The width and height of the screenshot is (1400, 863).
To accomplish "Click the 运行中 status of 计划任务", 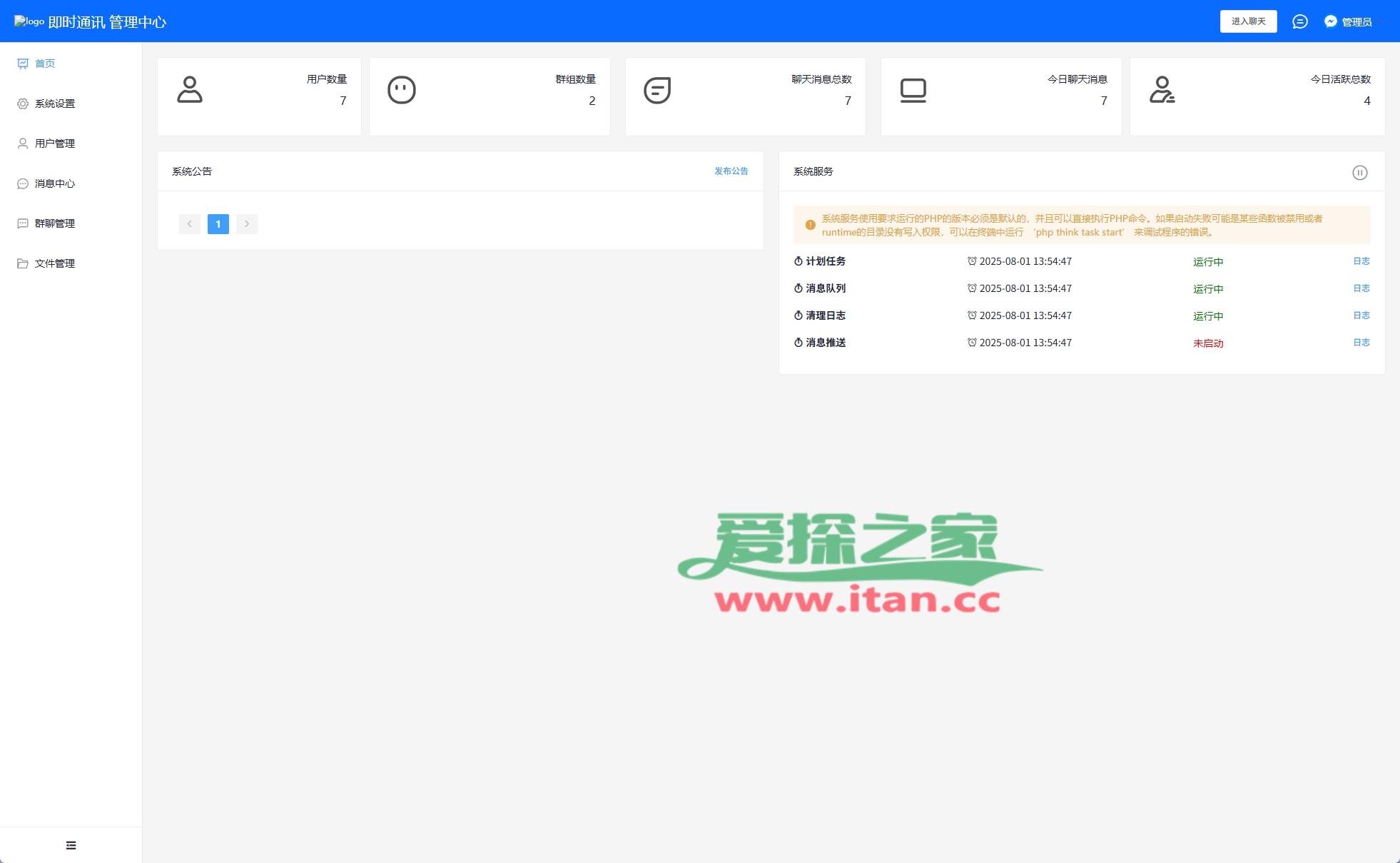I will 1208,262.
